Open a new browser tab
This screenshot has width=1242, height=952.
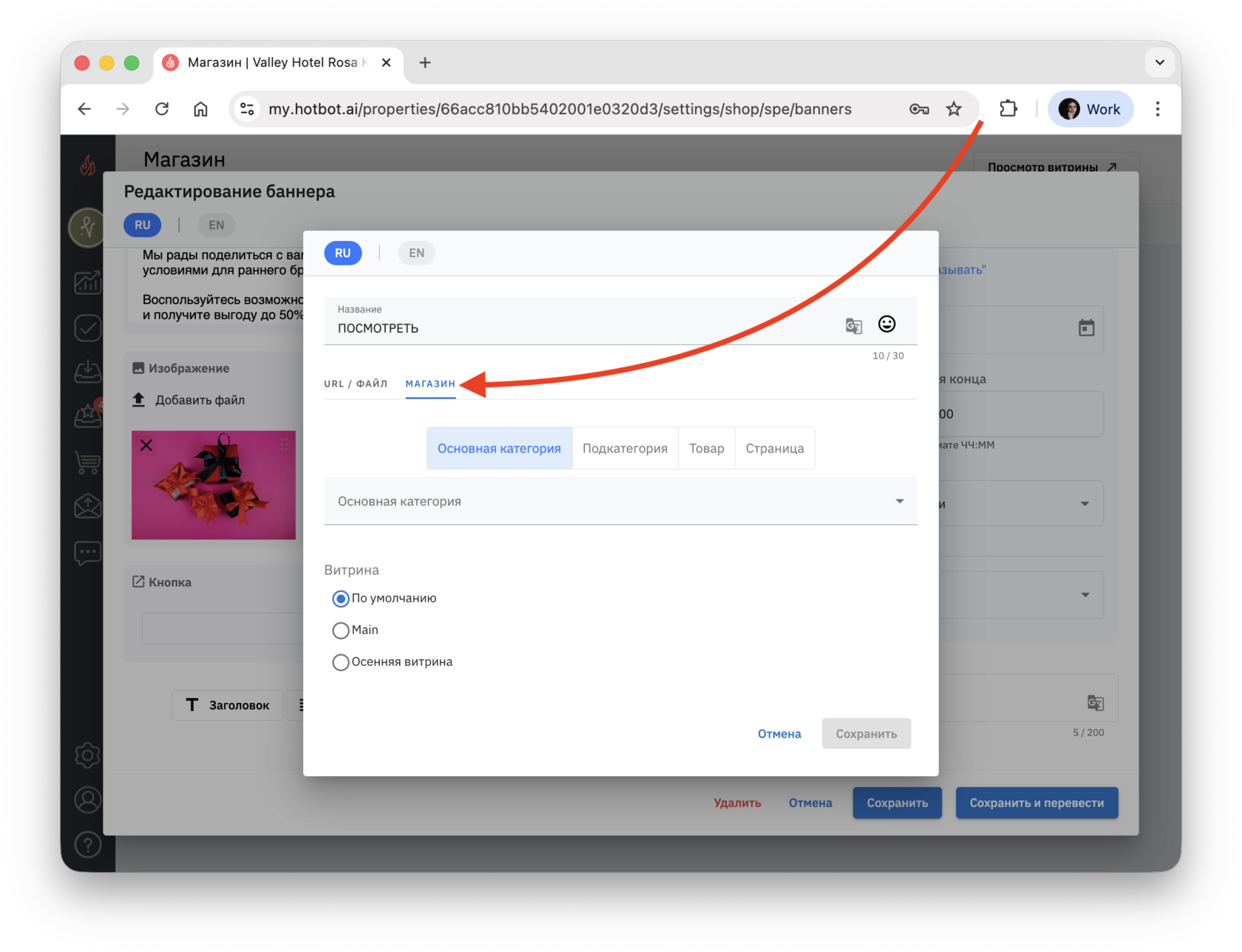[425, 63]
